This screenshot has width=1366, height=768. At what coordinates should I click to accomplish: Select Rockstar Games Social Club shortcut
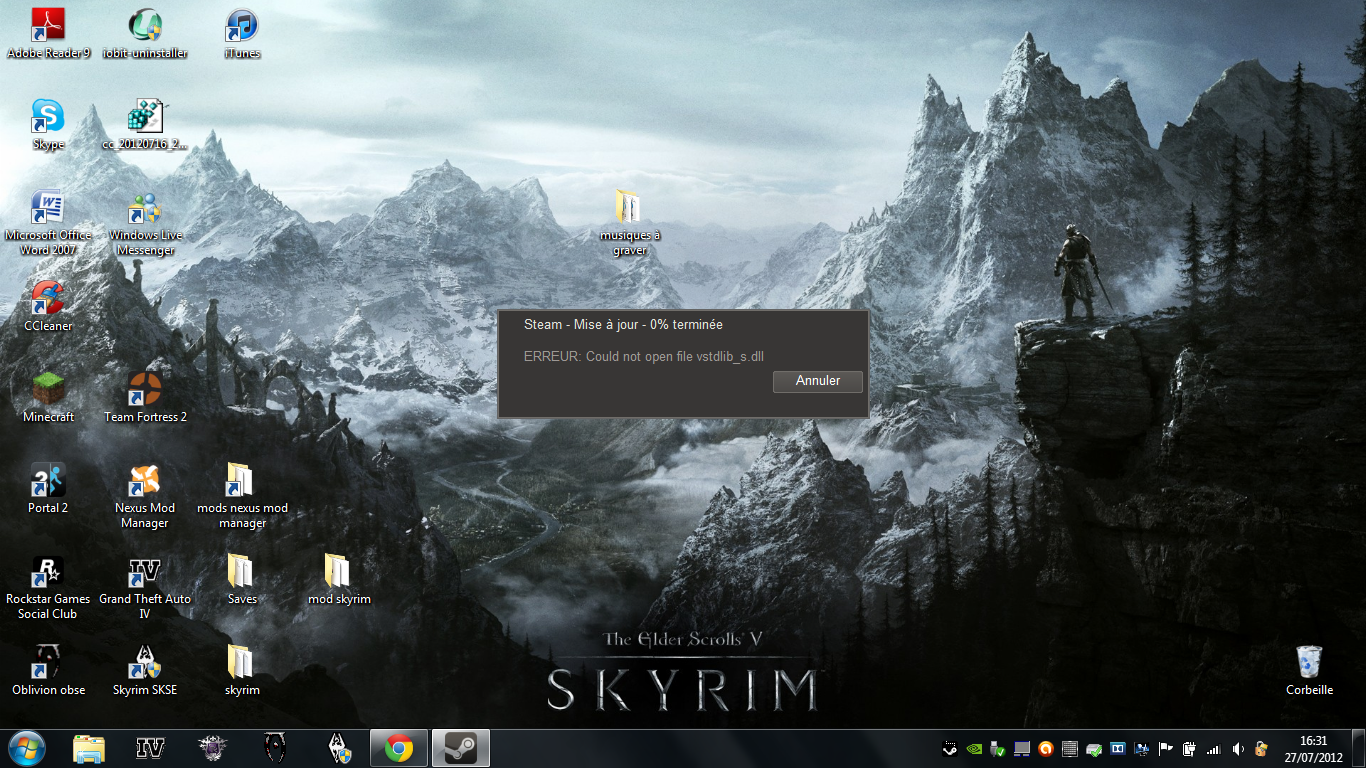(48, 587)
